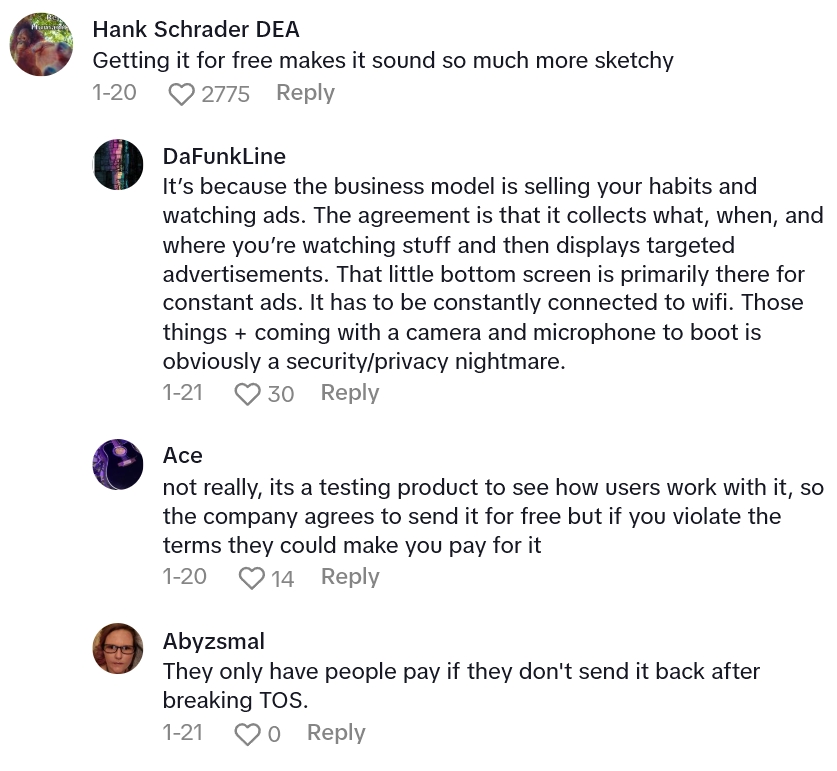Click the DaFunkLine username
Screen dimensions: 837x771
tap(224, 156)
